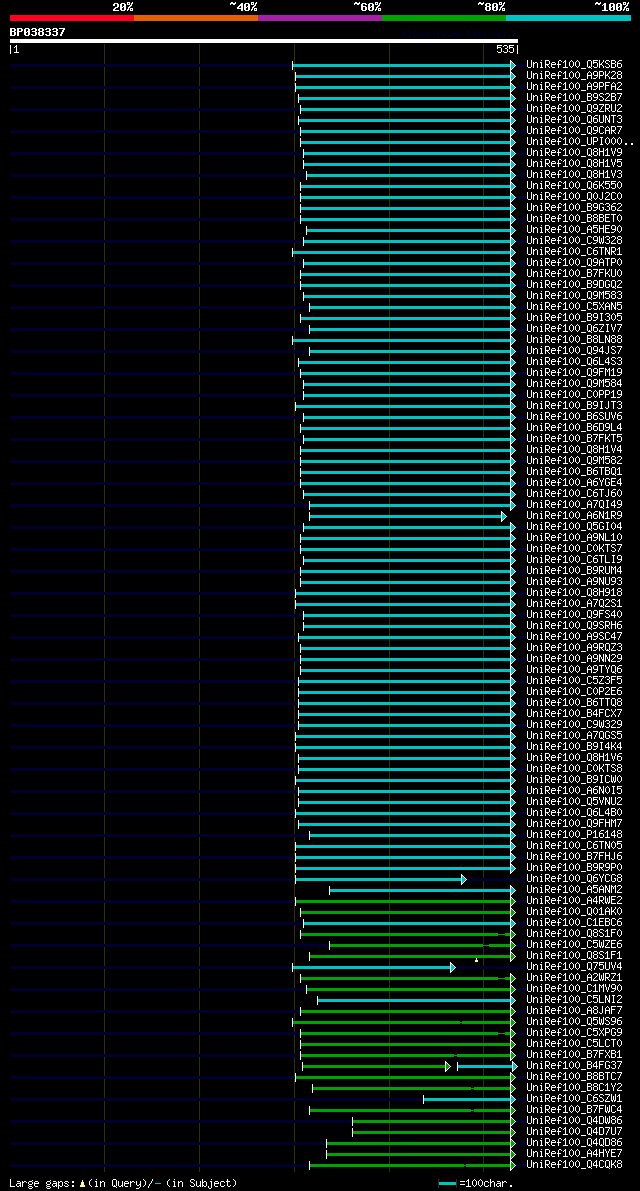Open hit UniRef100_A7QGS5
Viewport: 640px width, 1191px height.
click(574, 736)
